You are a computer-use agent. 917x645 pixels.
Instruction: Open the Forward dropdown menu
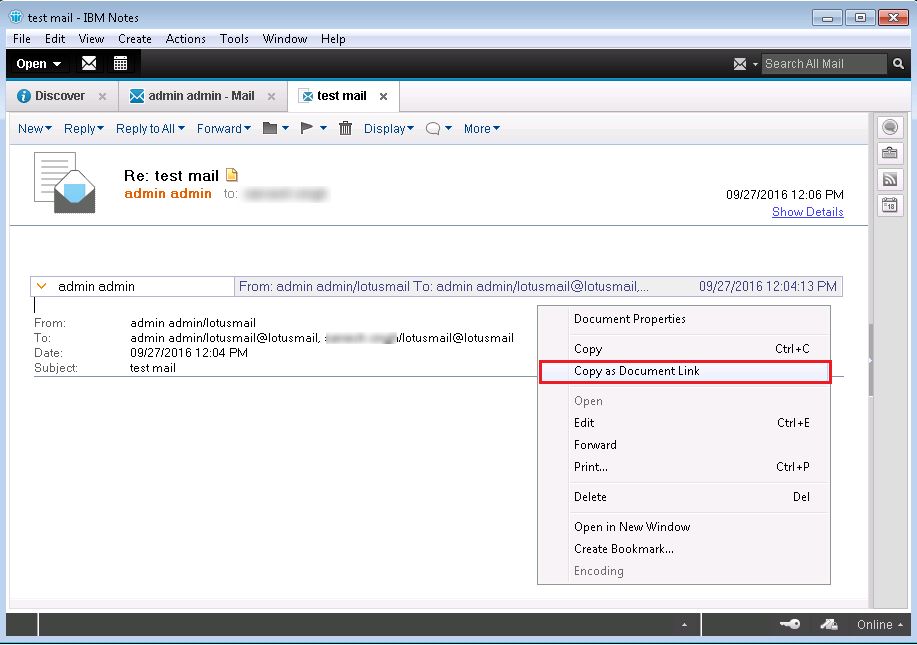pos(224,129)
